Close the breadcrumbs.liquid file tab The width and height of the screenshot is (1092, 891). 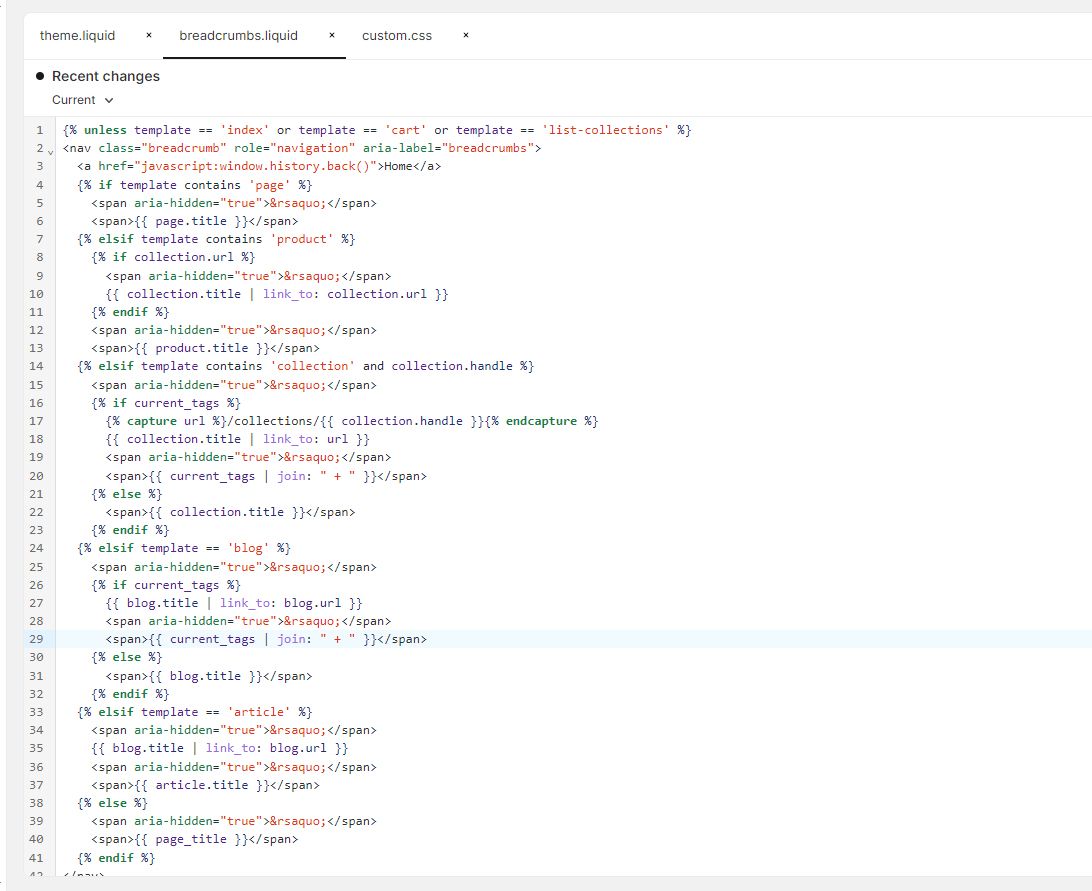[x=332, y=36]
